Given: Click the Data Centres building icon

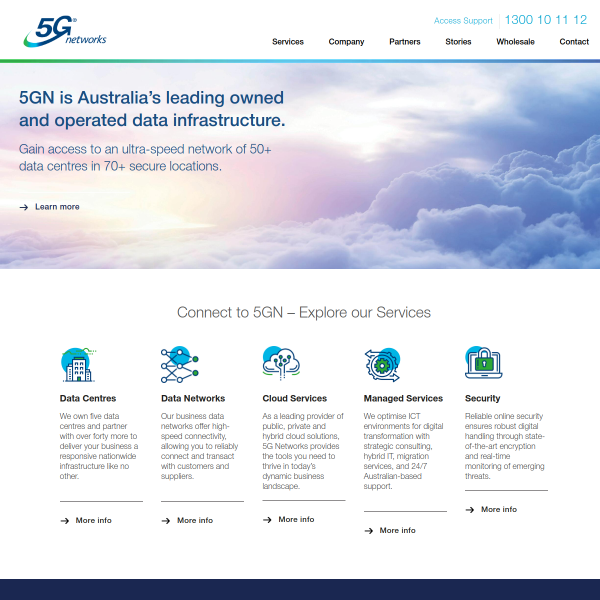Looking at the screenshot, I should pyautogui.click(x=78, y=365).
